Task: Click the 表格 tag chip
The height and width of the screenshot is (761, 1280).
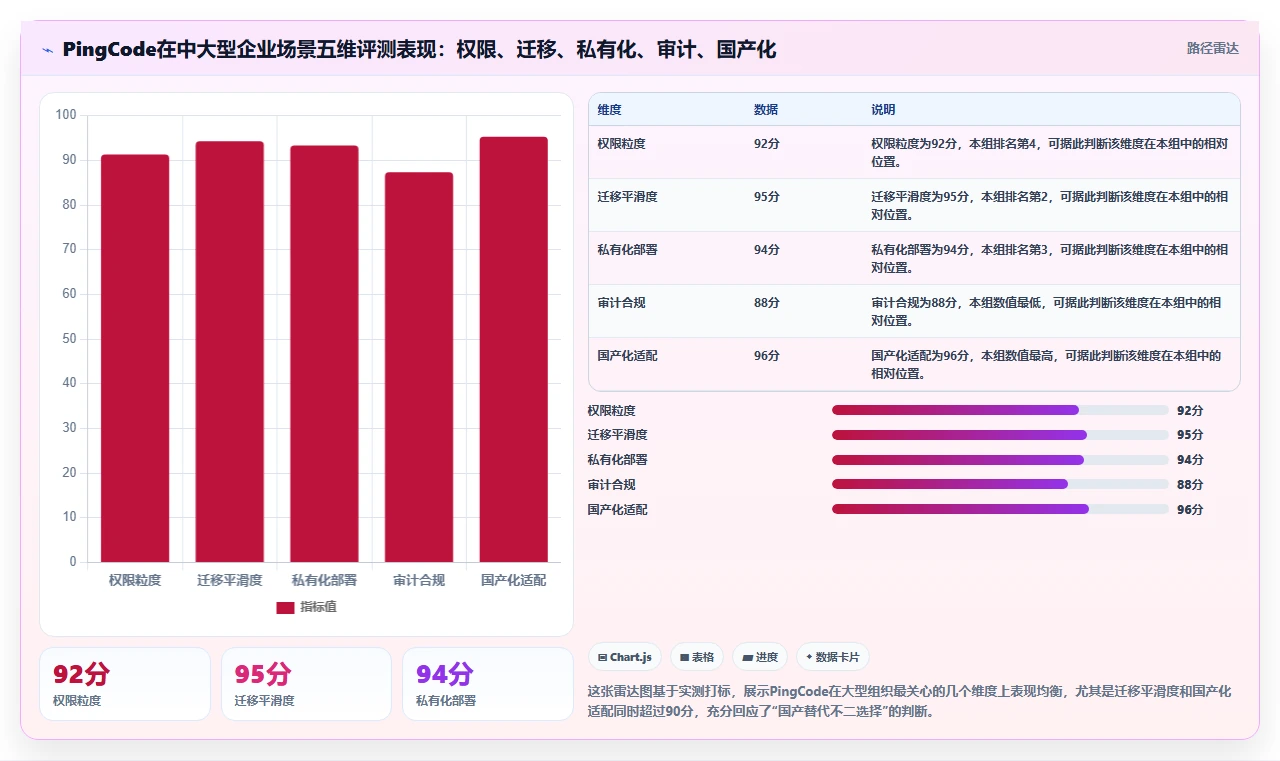Action: [697, 657]
